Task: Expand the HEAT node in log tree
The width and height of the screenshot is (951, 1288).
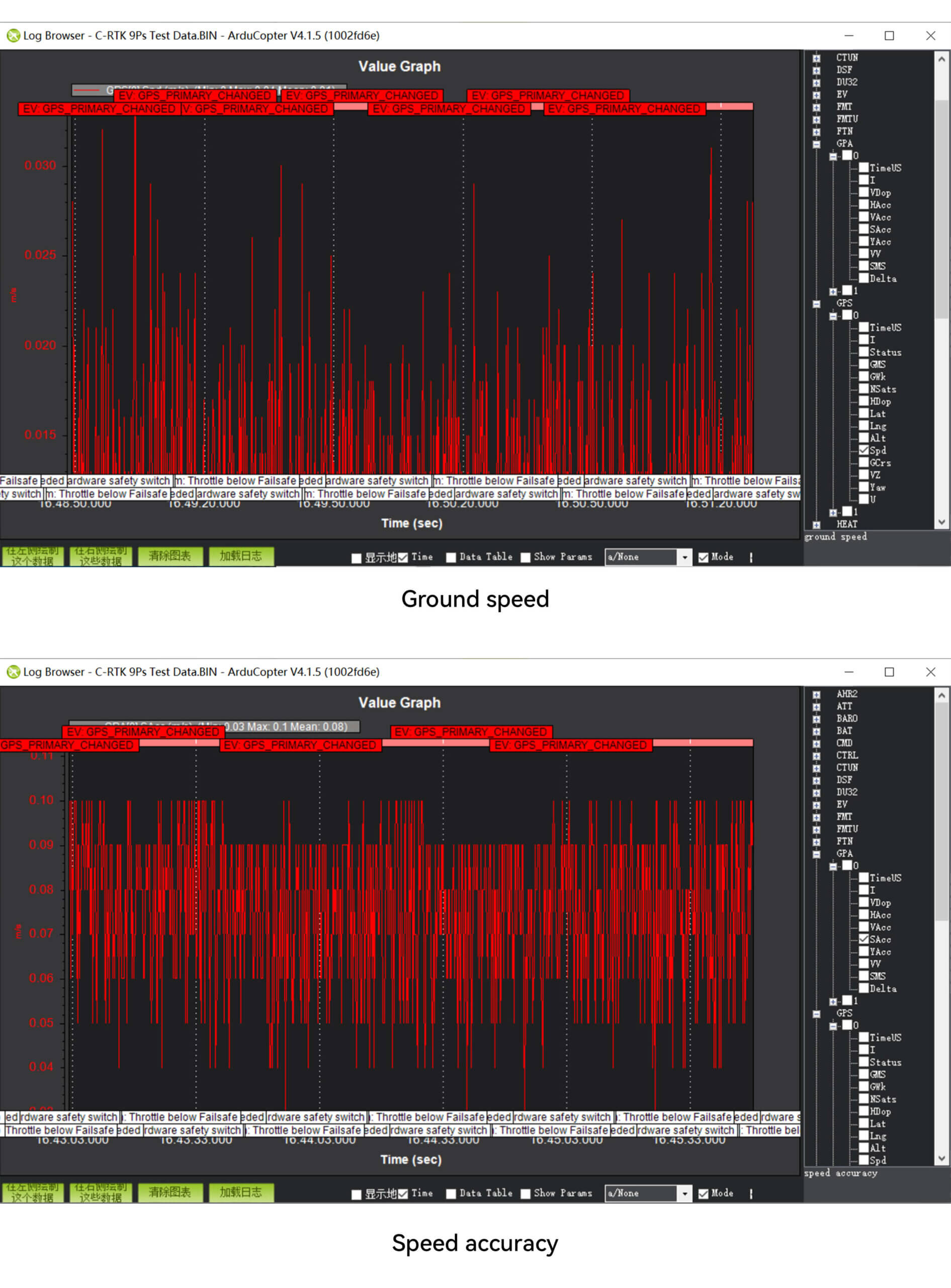Action: click(x=816, y=525)
